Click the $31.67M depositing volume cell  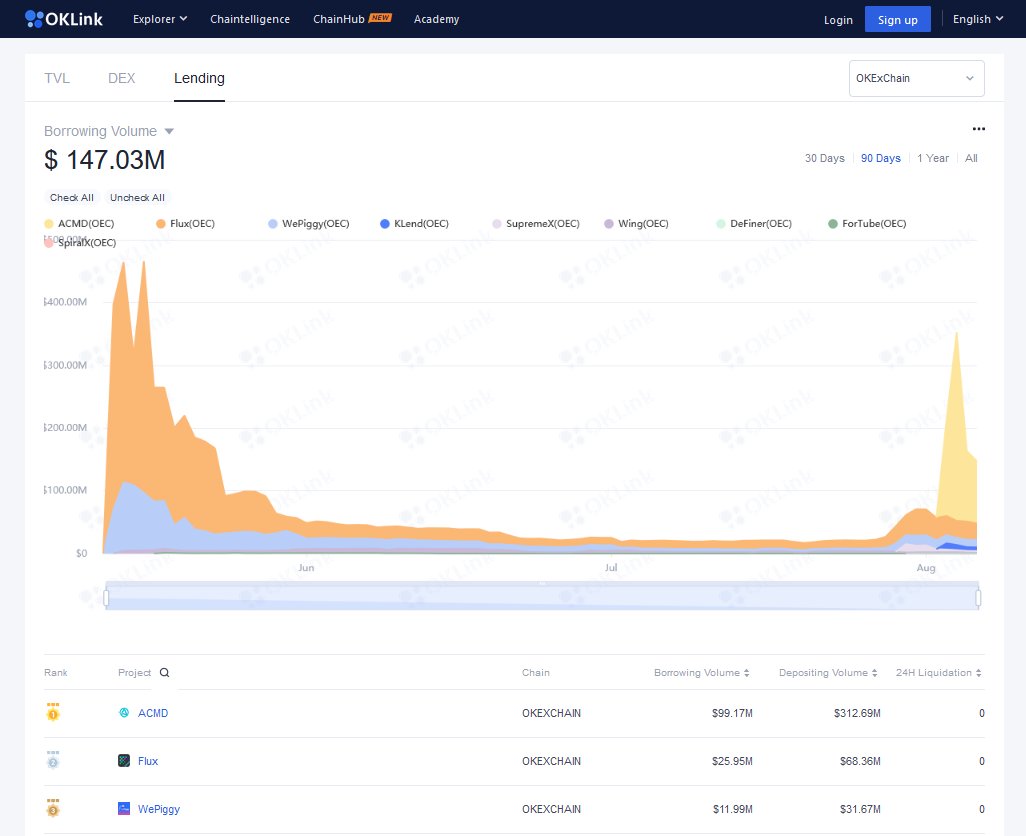click(860, 809)
